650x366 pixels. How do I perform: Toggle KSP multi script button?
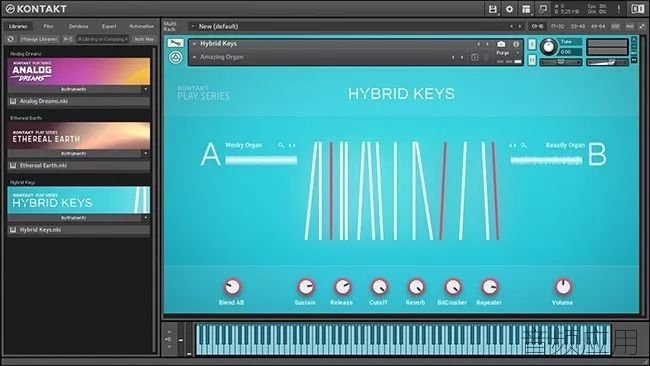(616, 26)
